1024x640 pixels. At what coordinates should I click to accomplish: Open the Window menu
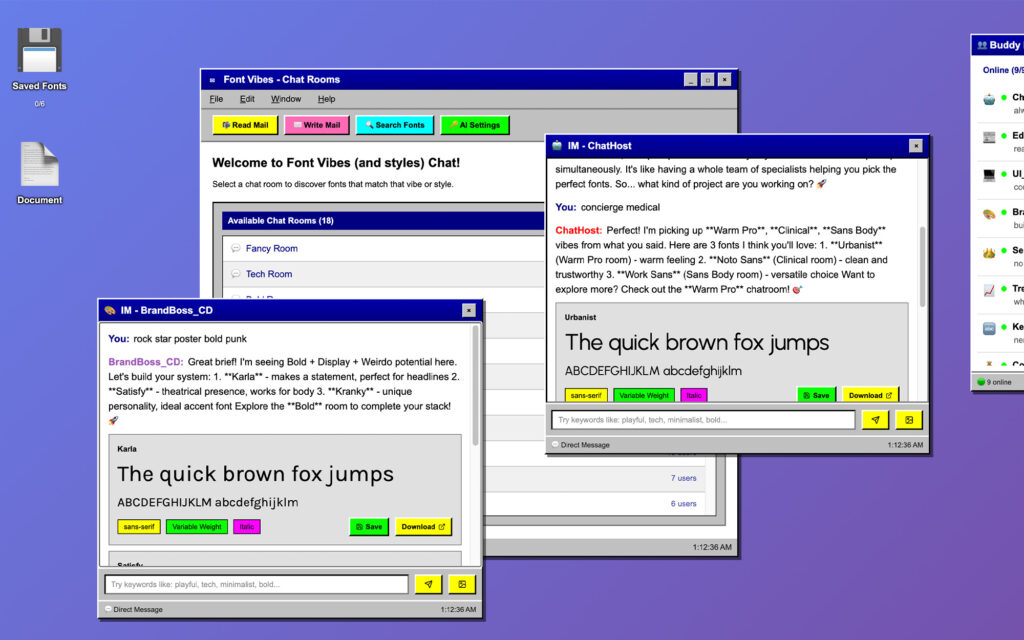(x=286, y=99)
